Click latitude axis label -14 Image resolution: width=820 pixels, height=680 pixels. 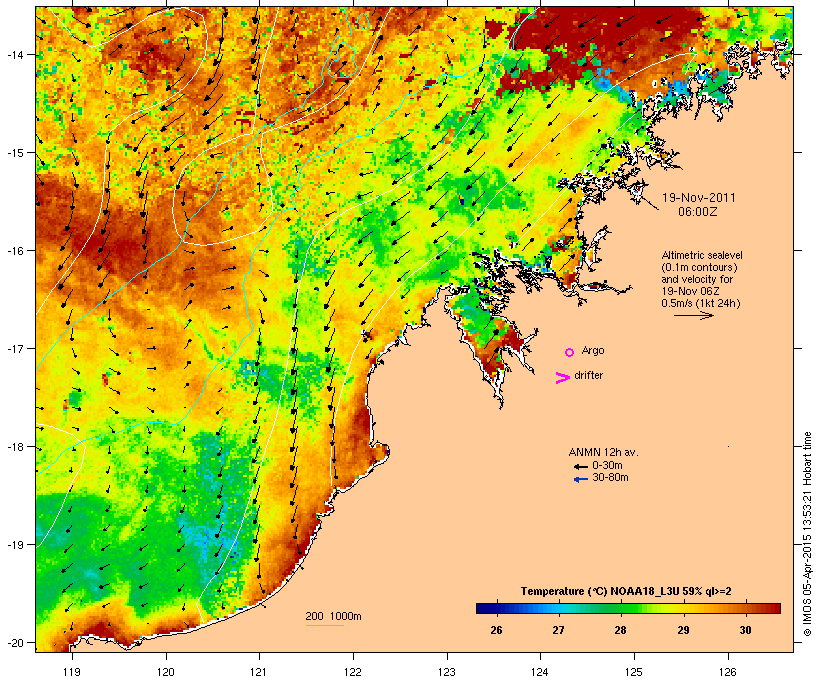click(x=15, y=54)
